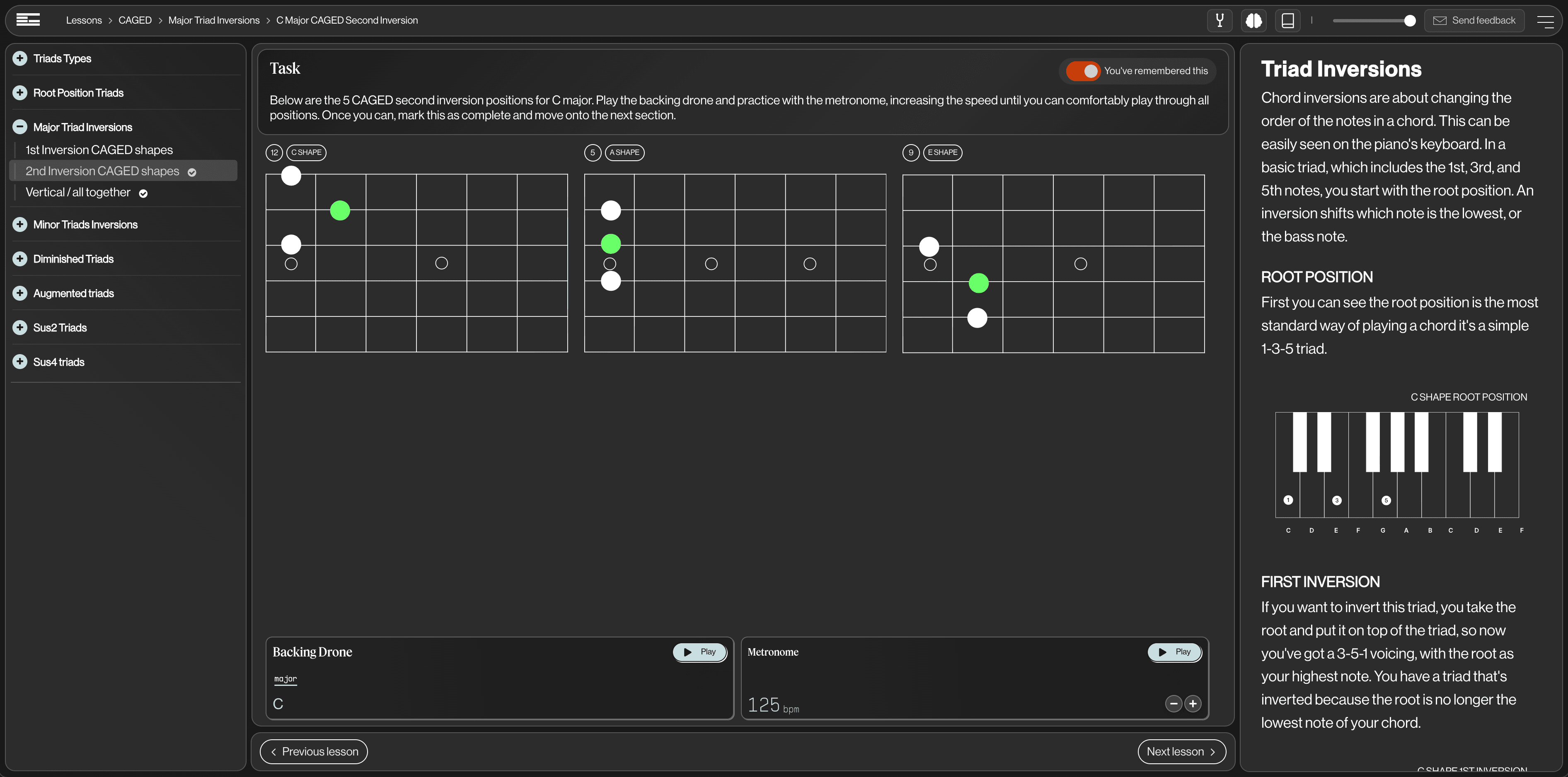Open Vertical / all together lesson
Viewport: 1568px width, 777px height.
78,192
